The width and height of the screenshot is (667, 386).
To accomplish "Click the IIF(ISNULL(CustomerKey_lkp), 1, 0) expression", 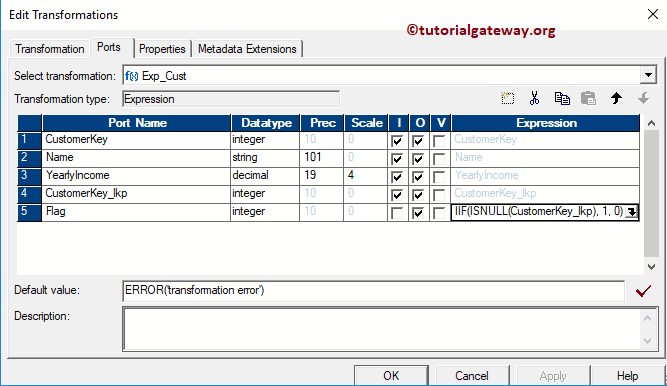I will click(539, 211).
